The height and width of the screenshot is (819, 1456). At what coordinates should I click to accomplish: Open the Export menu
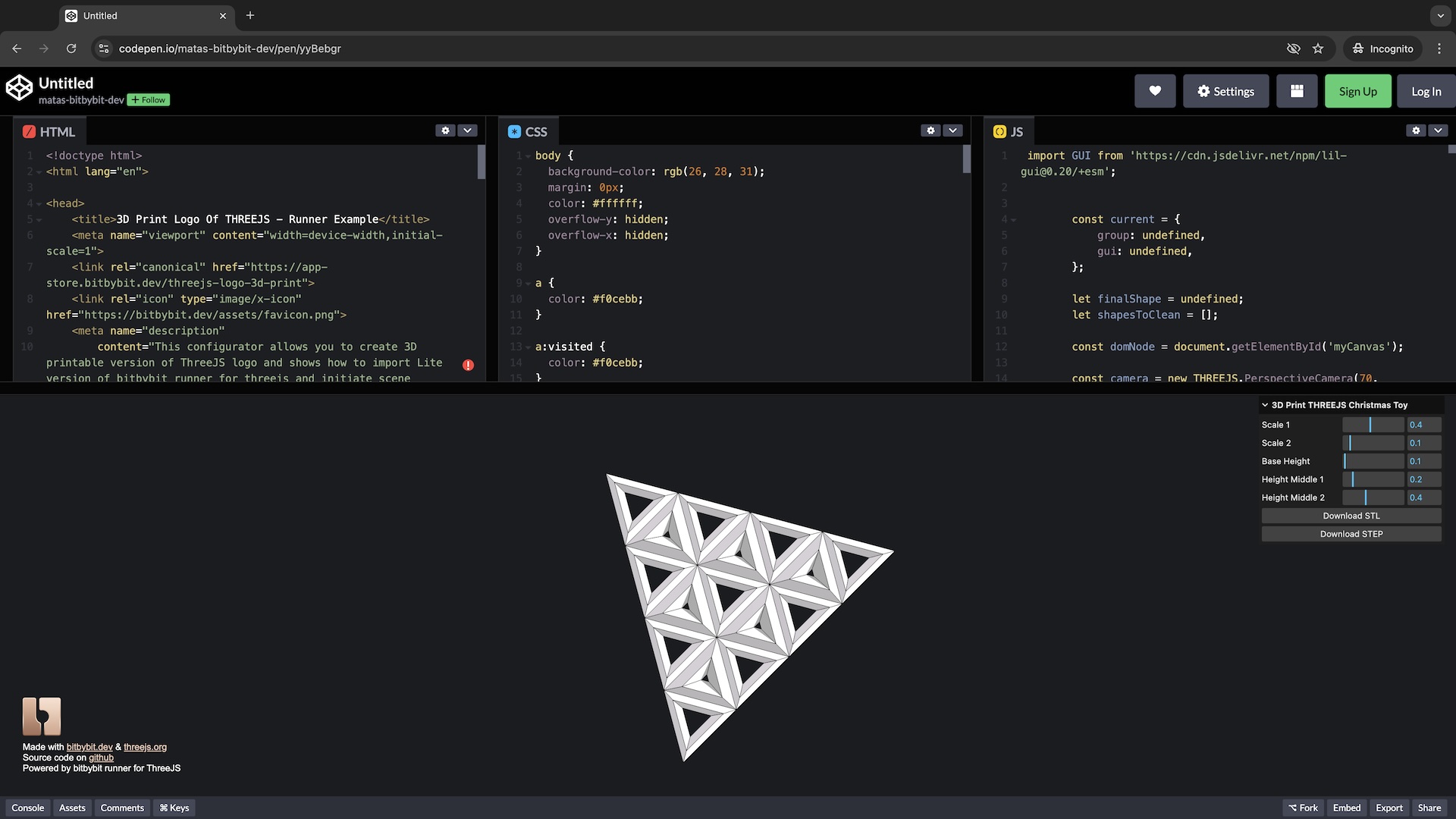(x=1389, y=808)
